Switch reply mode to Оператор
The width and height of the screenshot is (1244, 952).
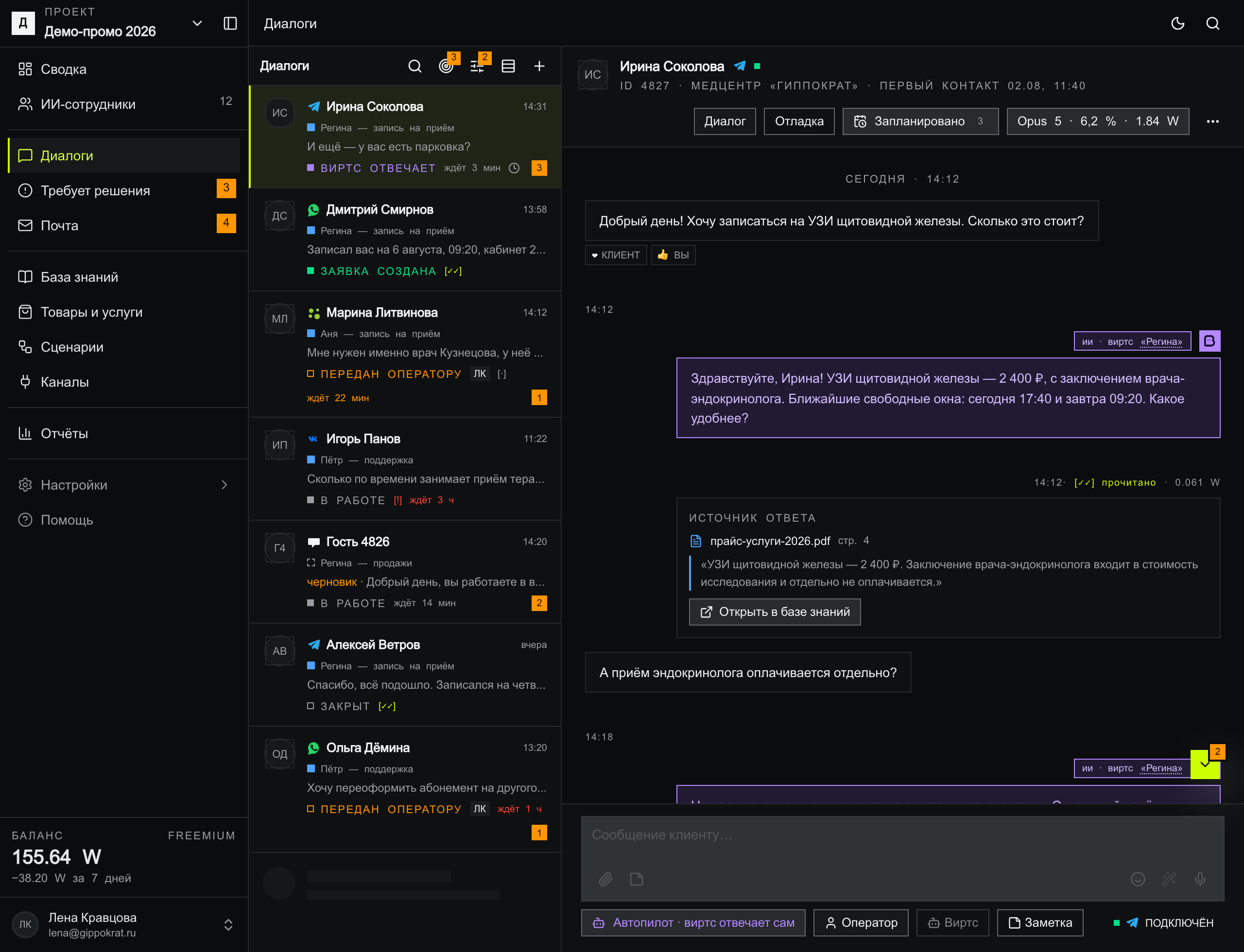(x=861, y=922)
